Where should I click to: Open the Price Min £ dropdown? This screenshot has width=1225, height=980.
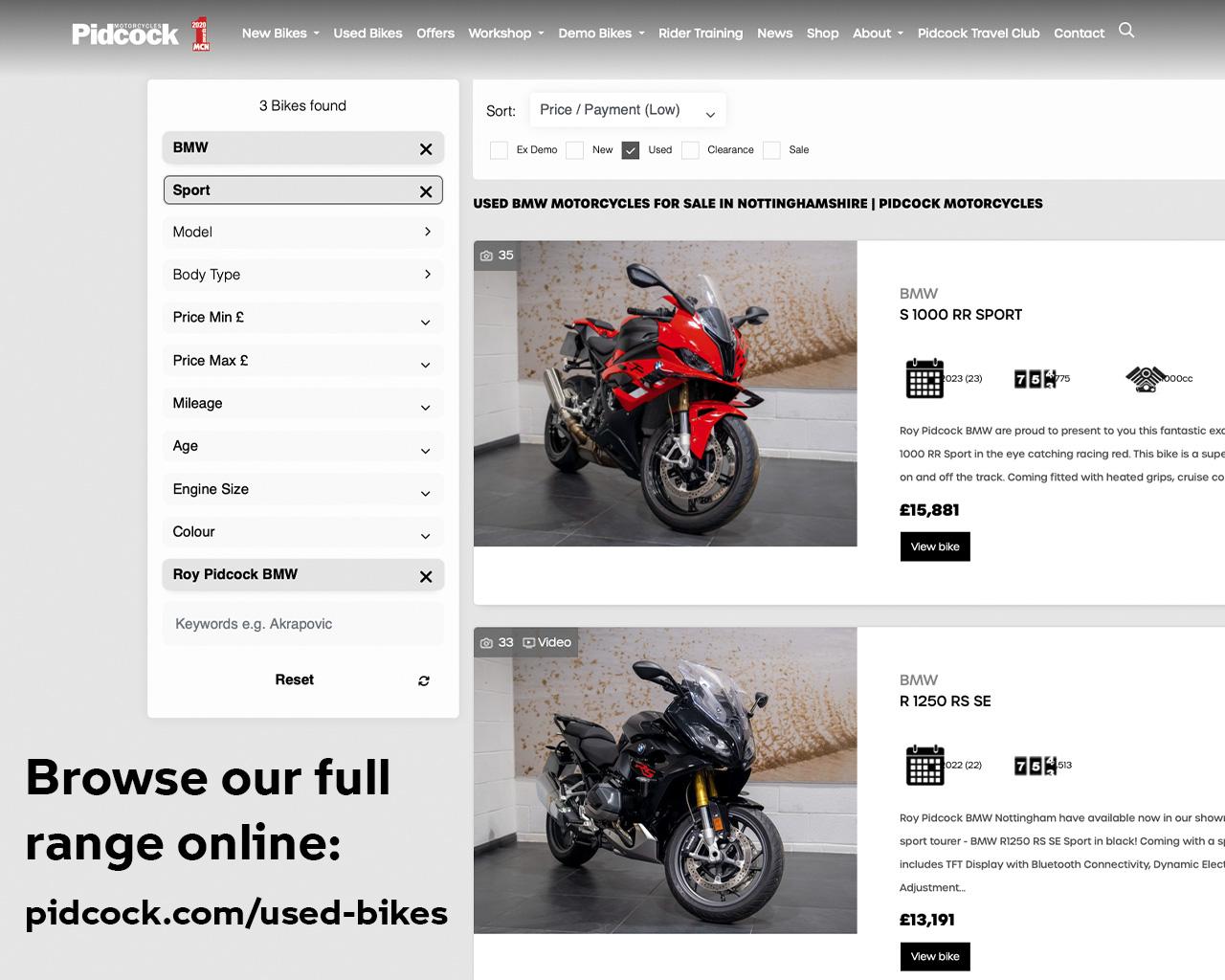tap(303, 318)
